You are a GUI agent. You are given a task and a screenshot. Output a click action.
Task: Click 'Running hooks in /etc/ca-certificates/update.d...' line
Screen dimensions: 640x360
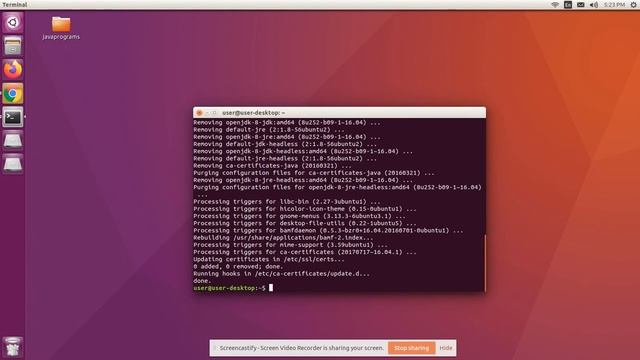coord(282,274)
